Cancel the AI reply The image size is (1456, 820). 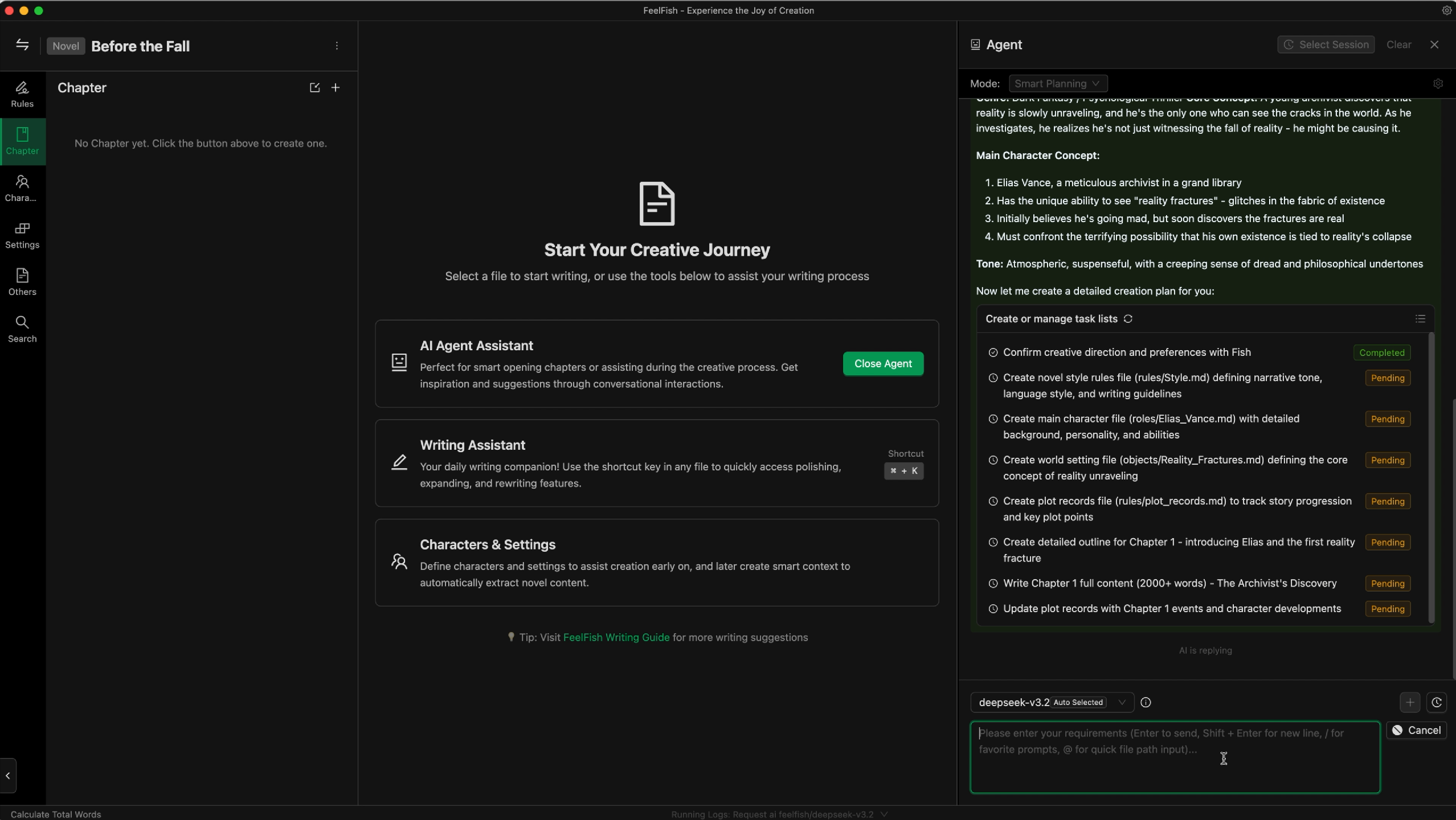(x=1416, y=730)
